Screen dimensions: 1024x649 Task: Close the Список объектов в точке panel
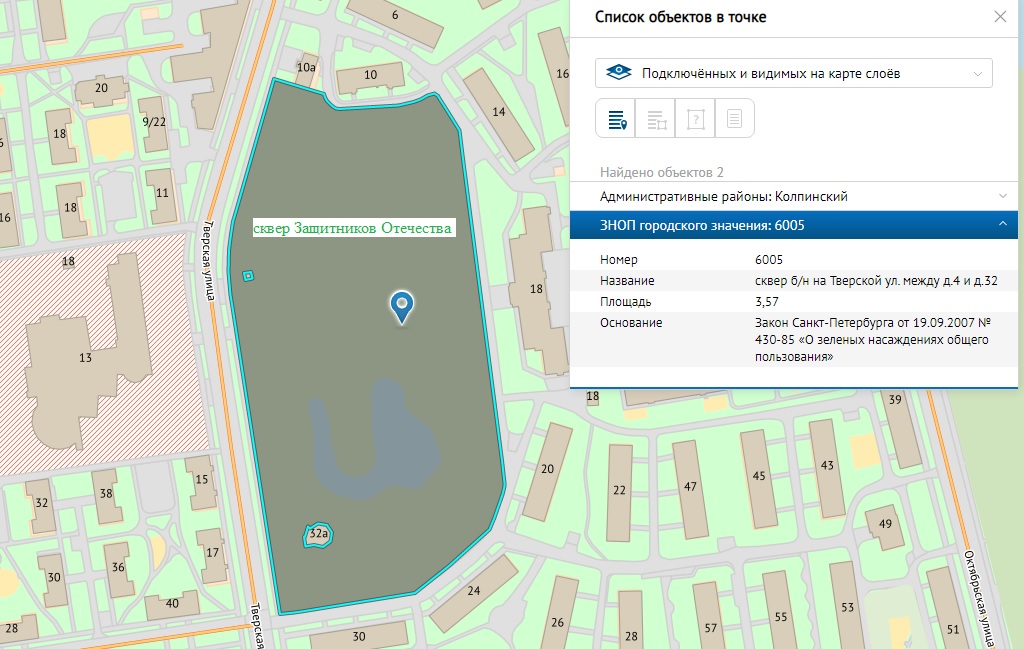(x=999, y=17)
